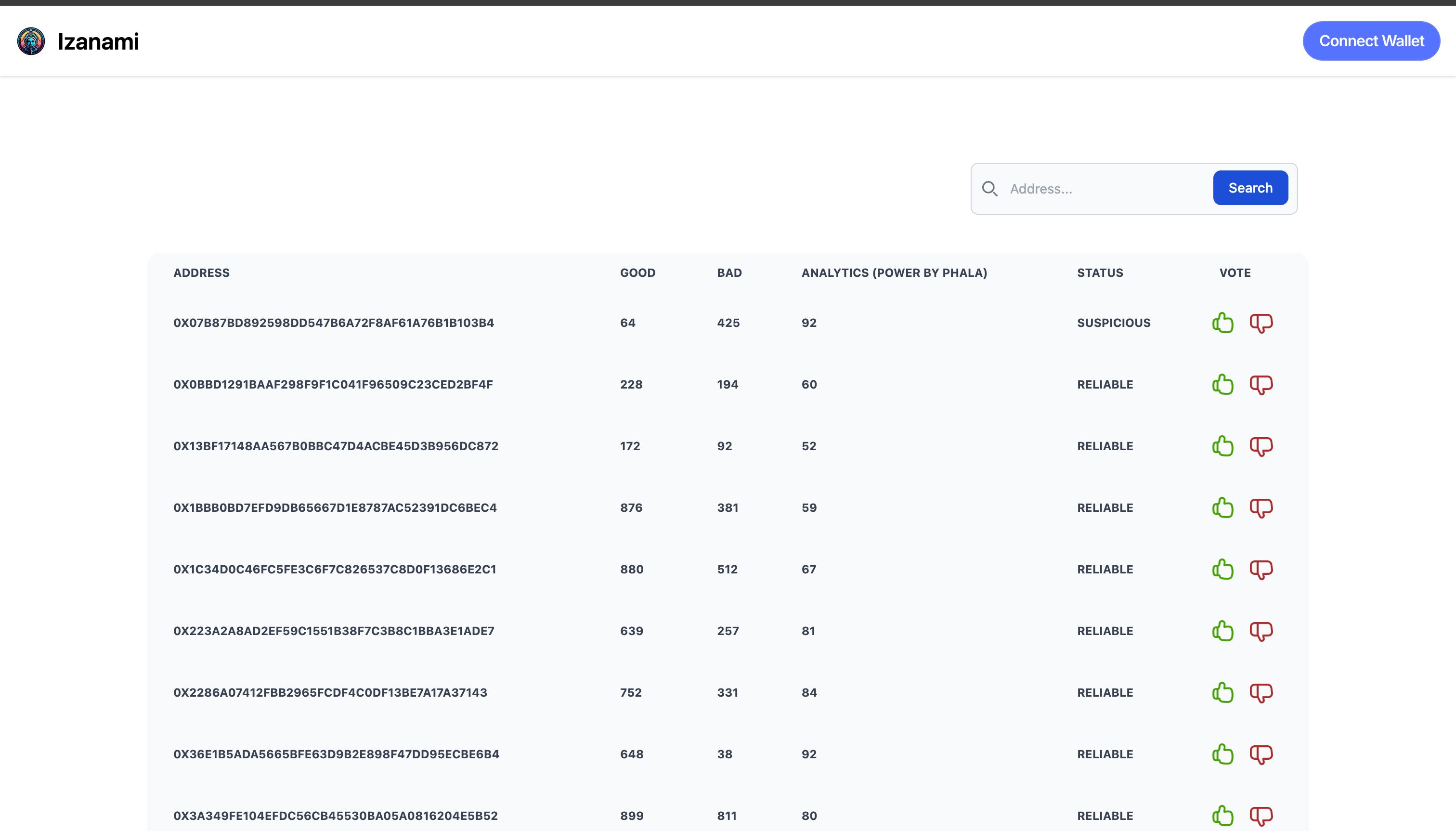The height and width of the screenshot is (831, 1456).
Task: Click RELIABLE status for 0X36E1B5ADA5665 row
Action: [1105, 754]
